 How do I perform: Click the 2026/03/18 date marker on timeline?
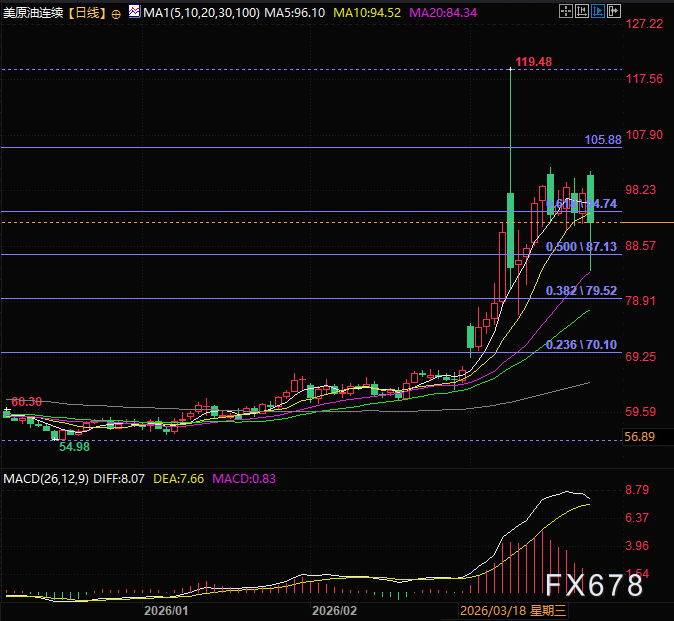pos(513,610)
